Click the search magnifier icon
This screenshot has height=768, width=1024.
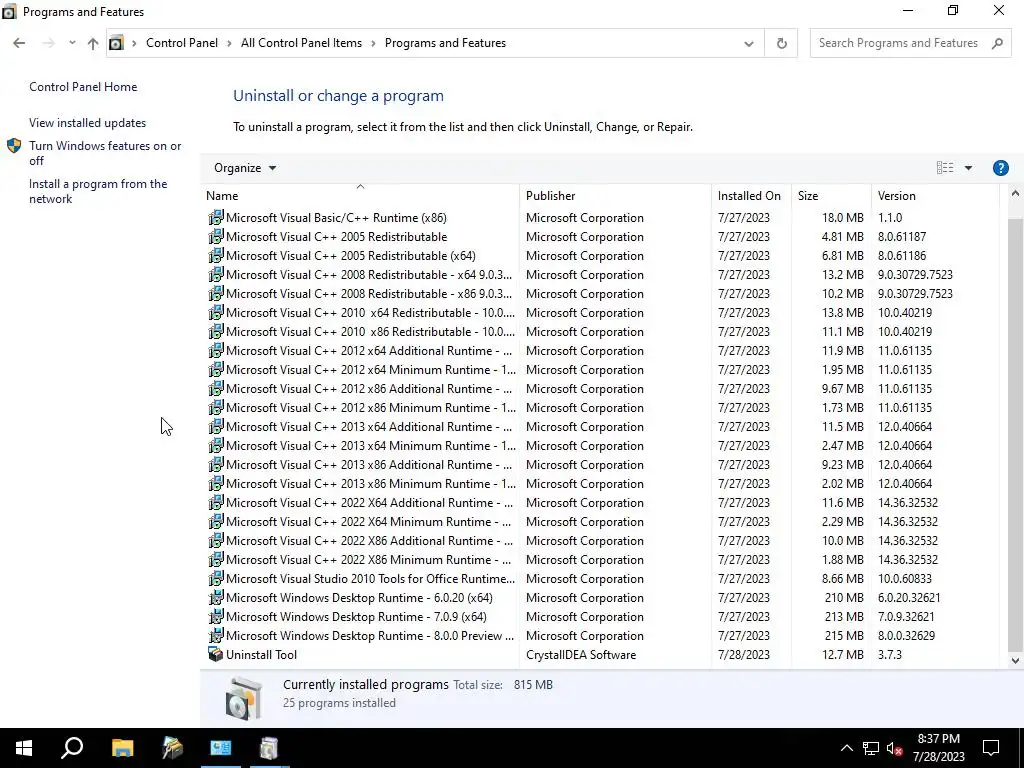point(997,43)
